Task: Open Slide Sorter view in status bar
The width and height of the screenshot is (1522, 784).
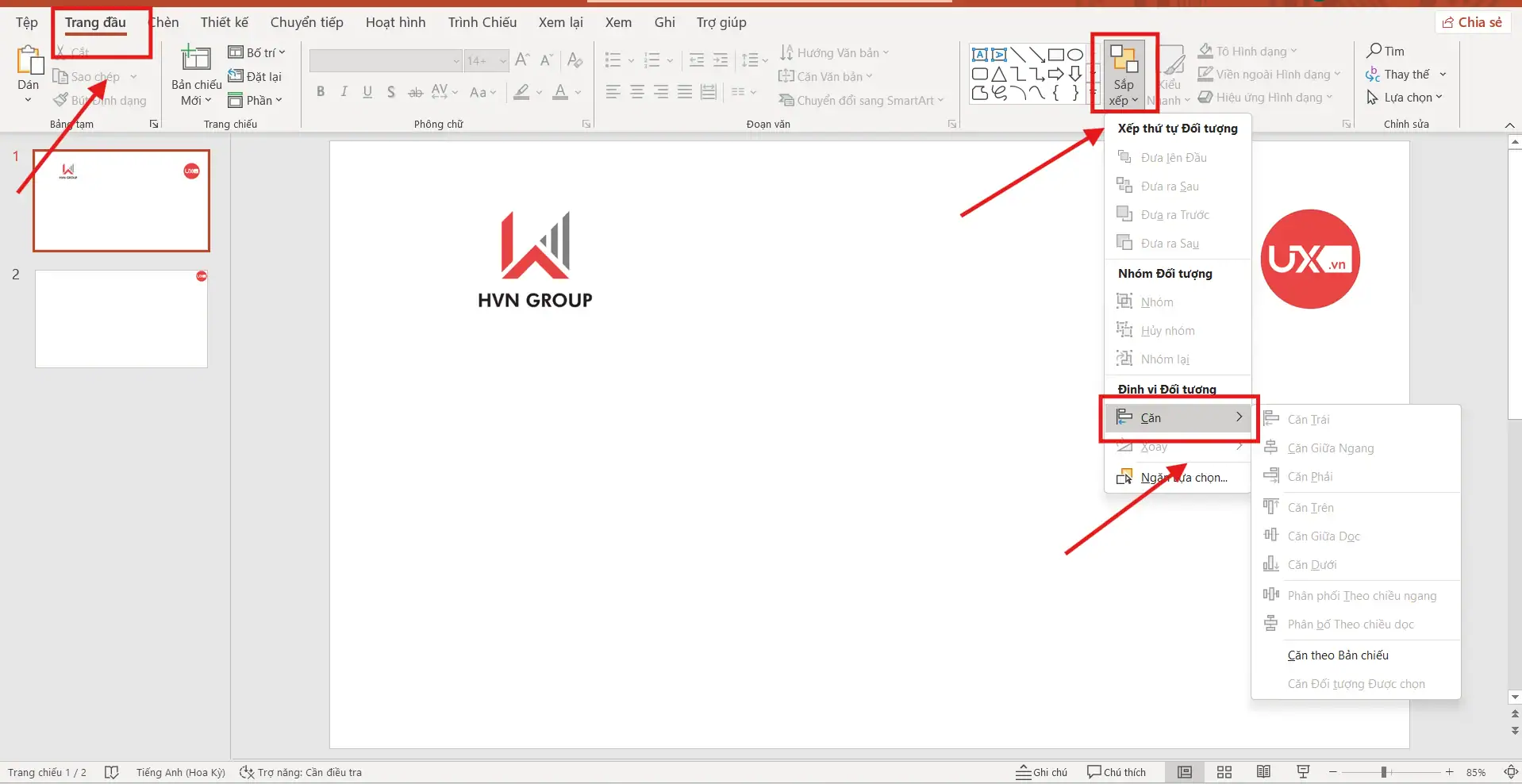Action: 1224,772
